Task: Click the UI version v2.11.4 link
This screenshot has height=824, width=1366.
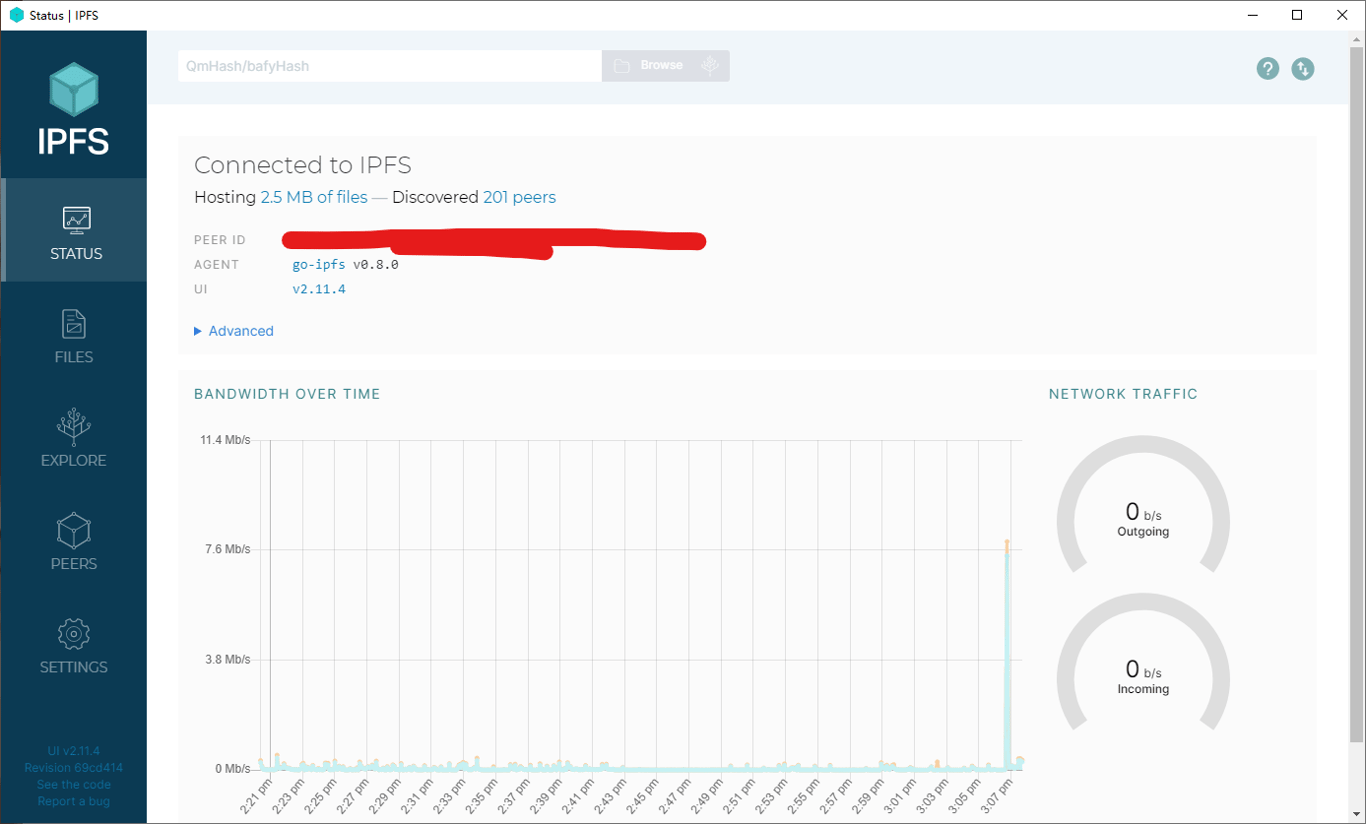Action: pyautogui.click(x=319, y=289)
